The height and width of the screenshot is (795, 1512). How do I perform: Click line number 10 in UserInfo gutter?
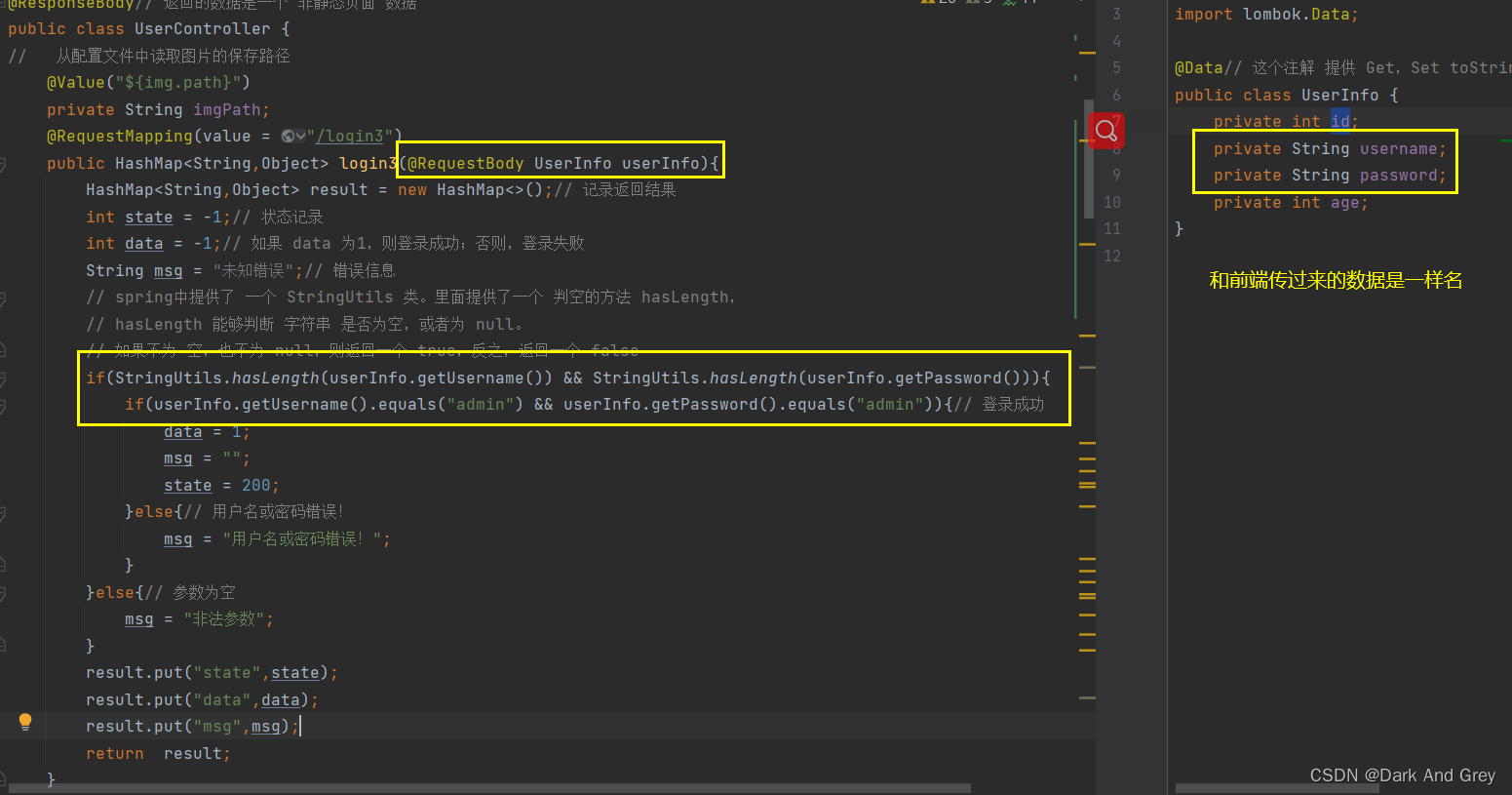[1112, 202]
